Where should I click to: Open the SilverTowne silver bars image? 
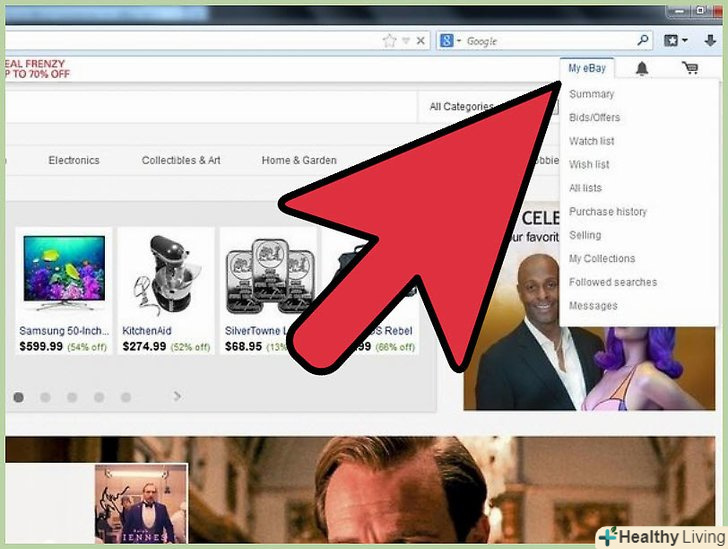coord(269,276)
